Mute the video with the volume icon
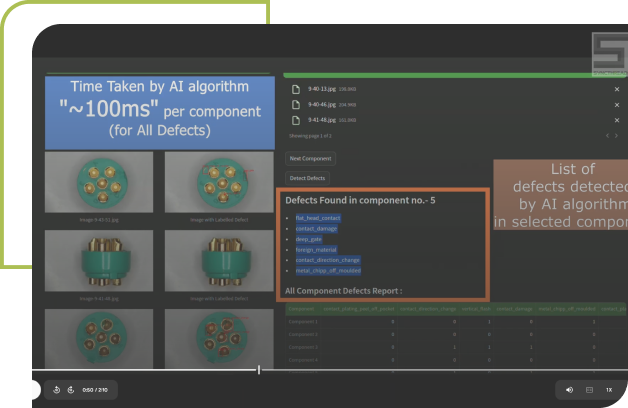The image size is (628, 408). pyautogui.click(x=569, y=389)
